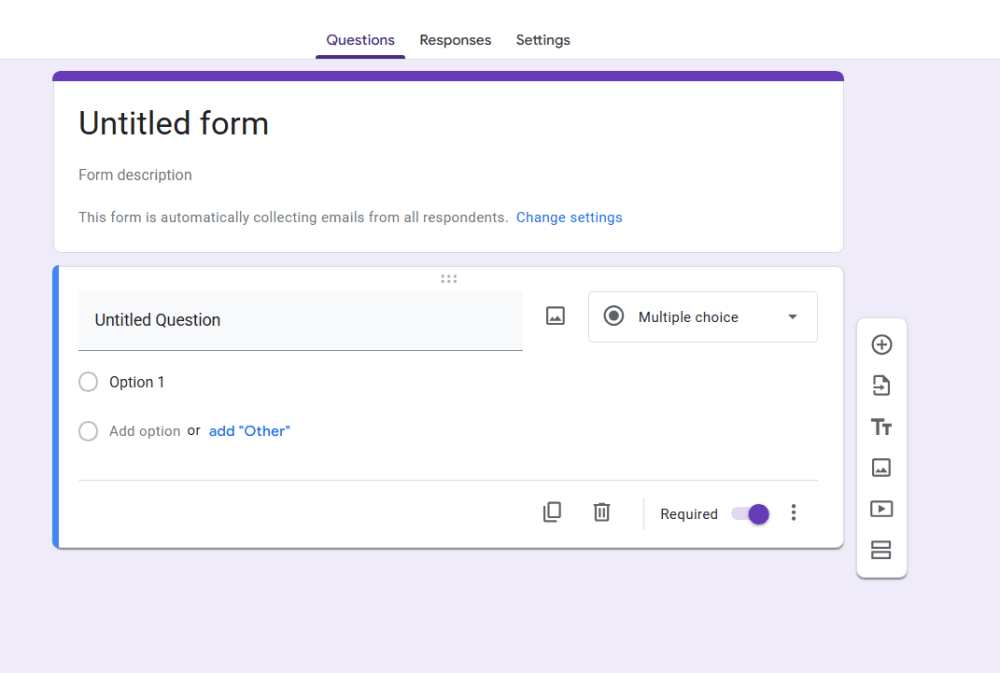Click the Change settings link
The height and width of the screenshot is (673, 1000).
(x=569, y=217)
